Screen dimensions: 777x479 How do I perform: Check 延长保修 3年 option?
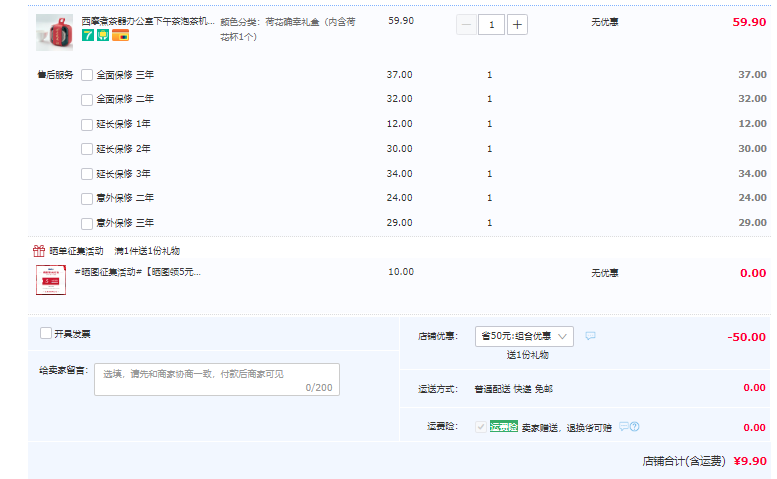pos(87,174)
